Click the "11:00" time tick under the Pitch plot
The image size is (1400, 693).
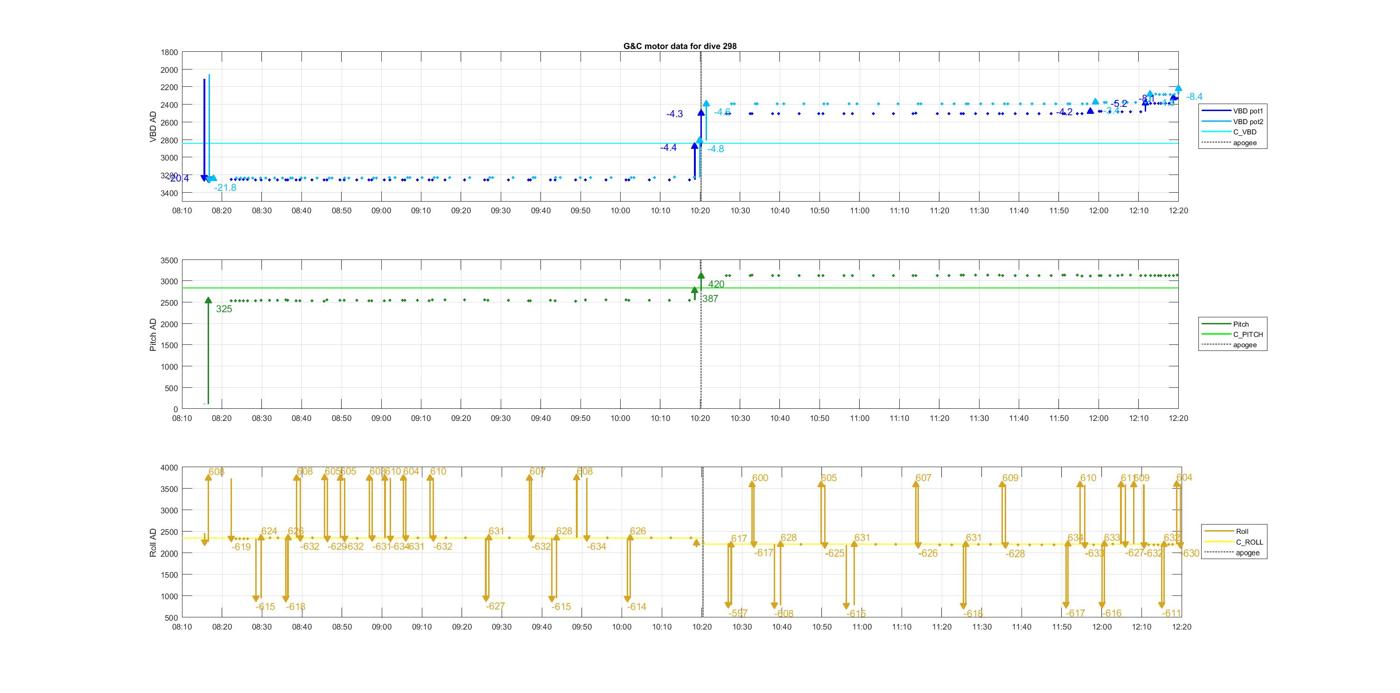pyautogui.click(x=859, y=419)
